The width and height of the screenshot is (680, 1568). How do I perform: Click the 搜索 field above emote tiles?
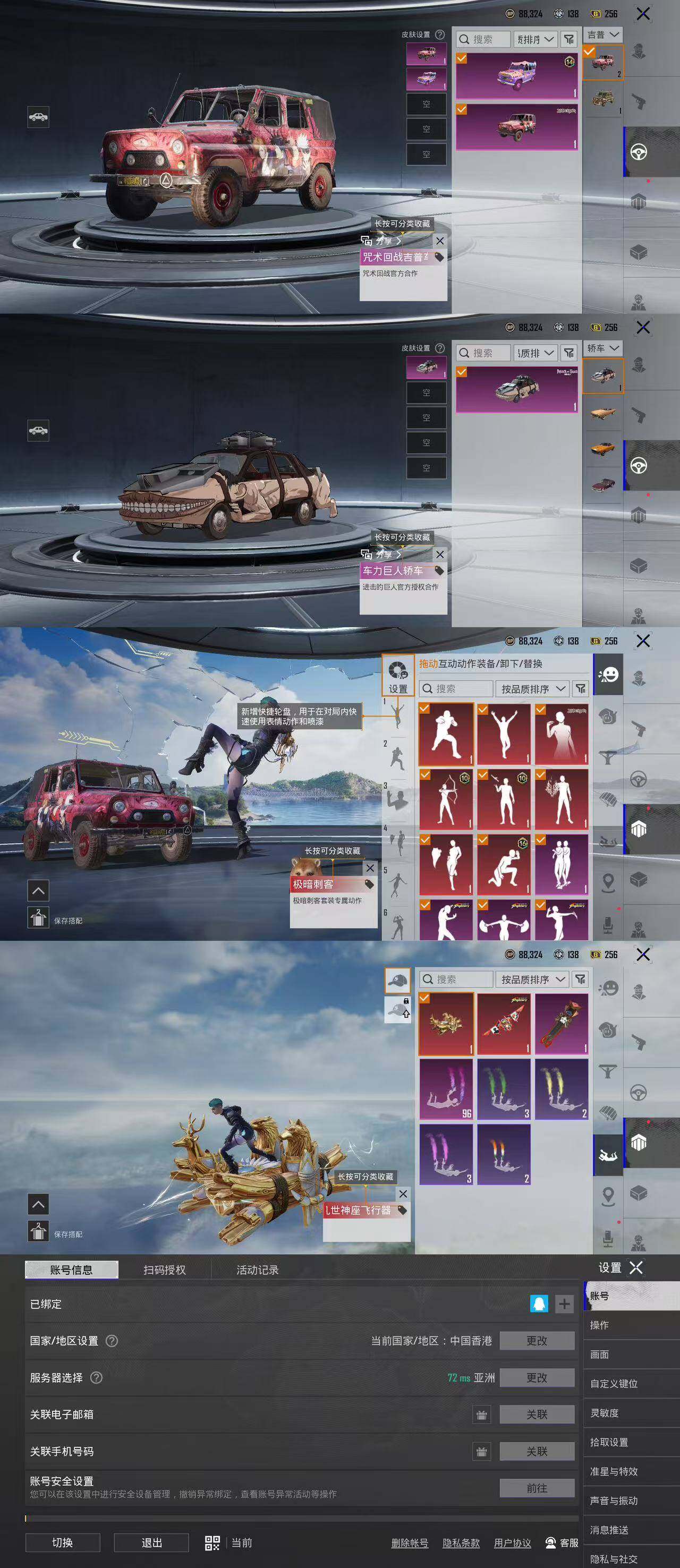pyautogui.click(x=456, y=688)
